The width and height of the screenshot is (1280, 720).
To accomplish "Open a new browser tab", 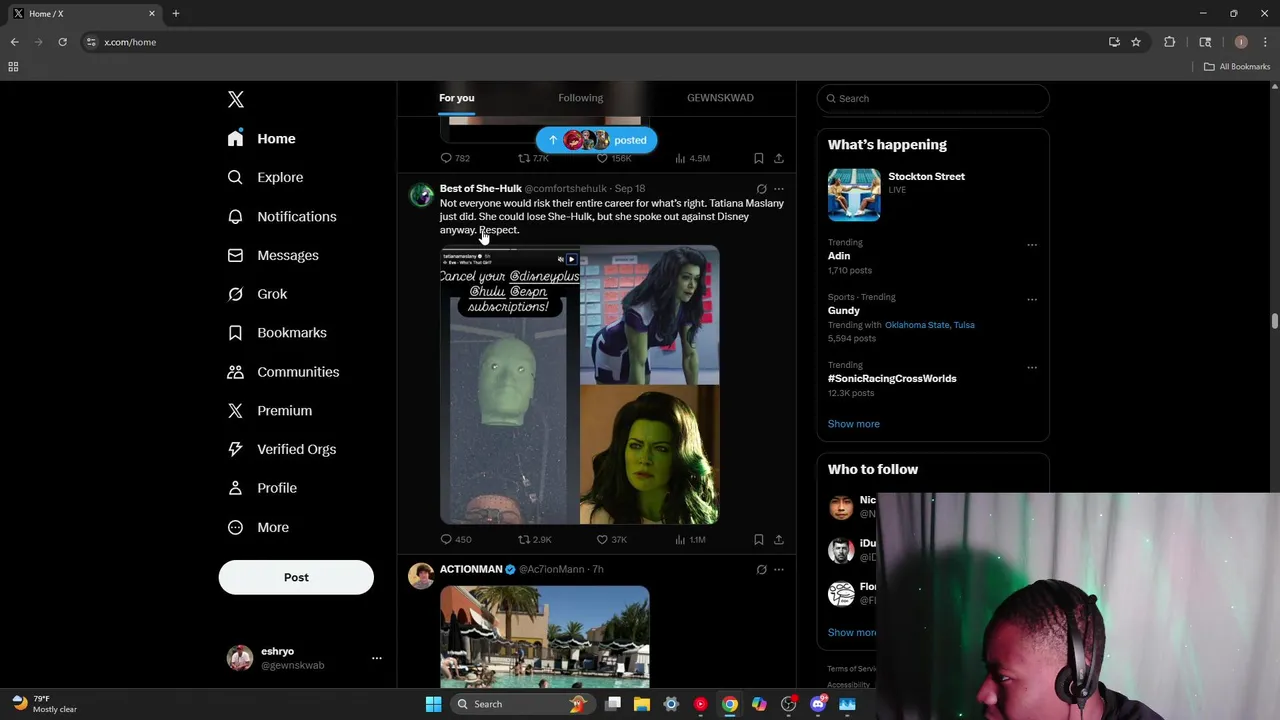I will [x=176, y=14].
